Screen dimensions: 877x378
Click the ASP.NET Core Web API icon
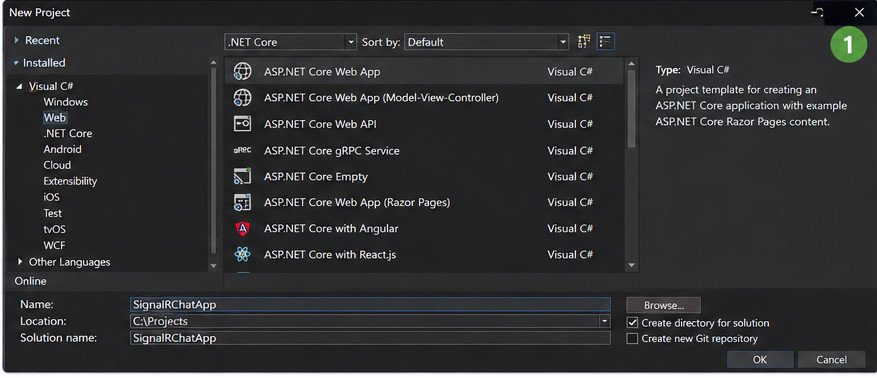pyautogui.click(x=242, y=124)
